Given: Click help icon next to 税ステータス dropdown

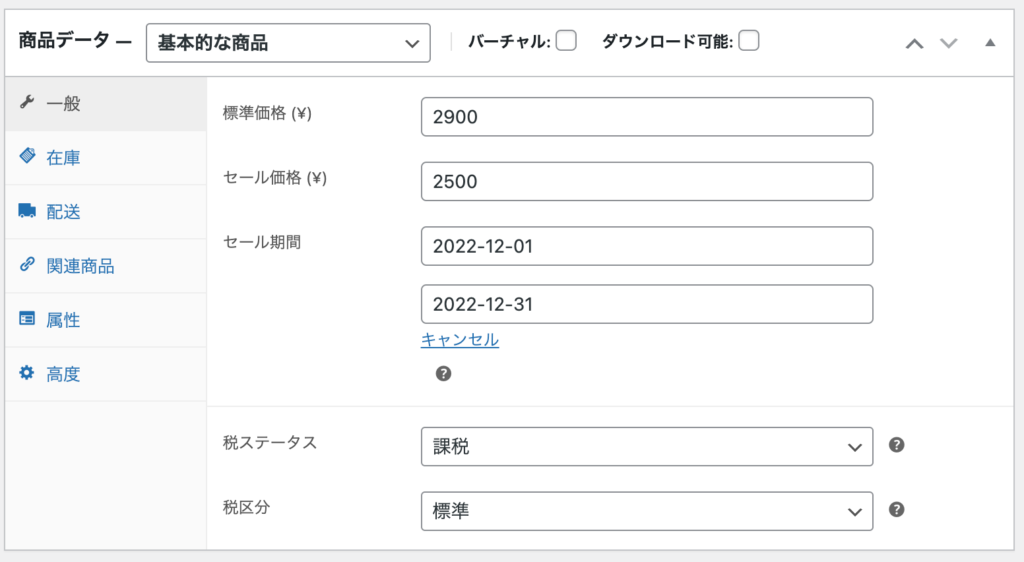Looking at the screenshot, I should tap(897, 445).
